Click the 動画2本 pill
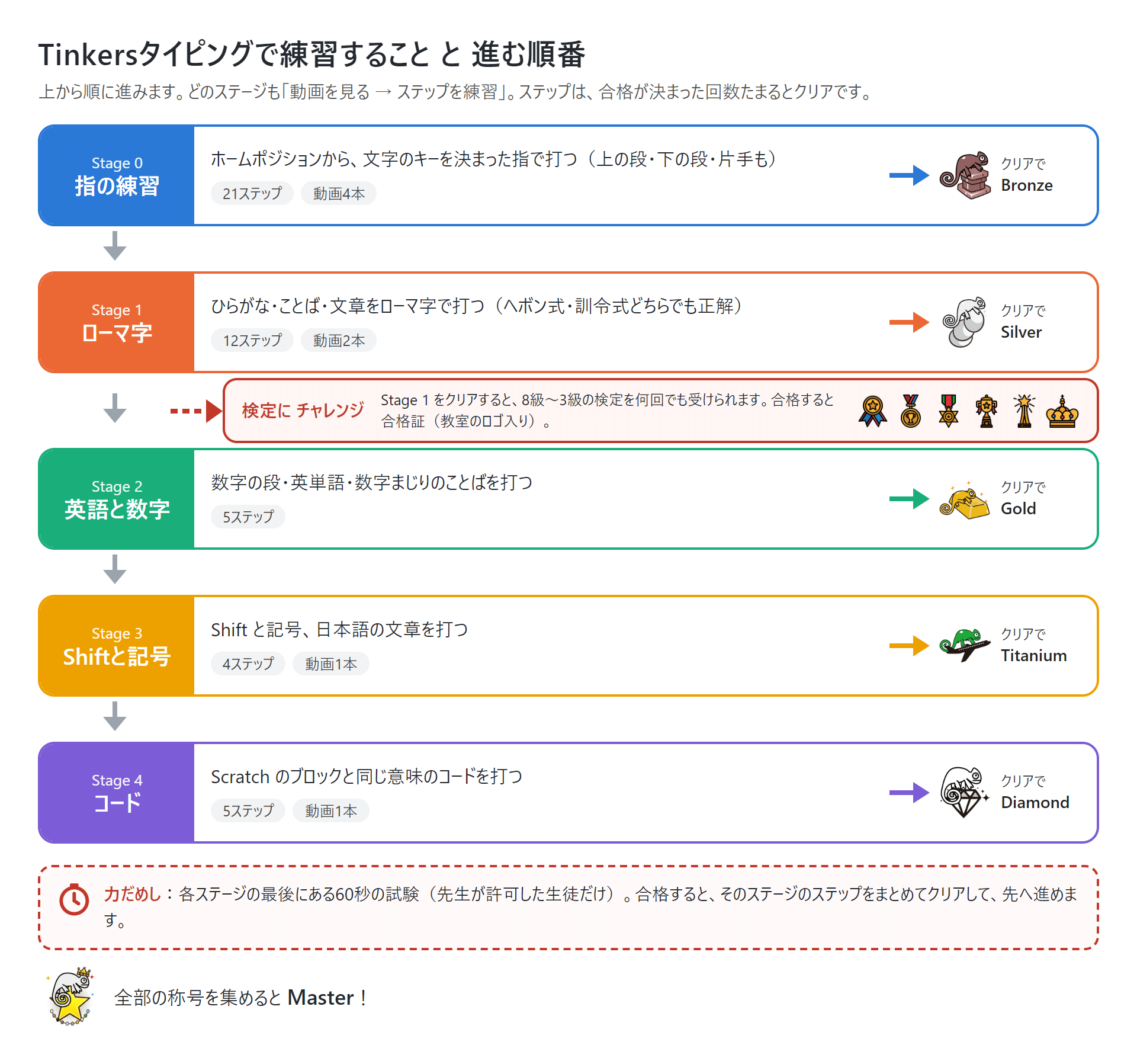Image resolution: width=1137 pixels, height=1064 pixels. click(339, 340)
